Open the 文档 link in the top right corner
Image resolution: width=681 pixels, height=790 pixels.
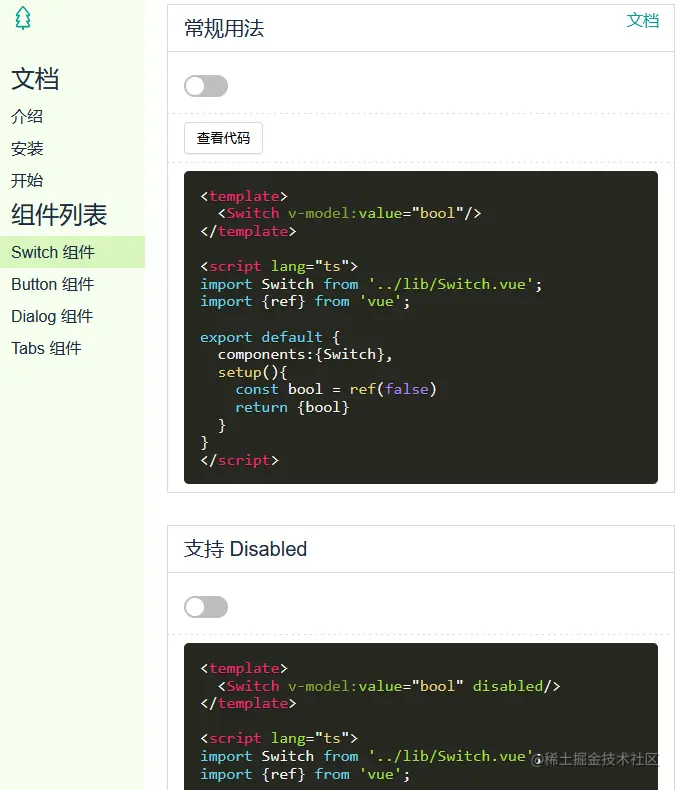click(x=643, y=21)
